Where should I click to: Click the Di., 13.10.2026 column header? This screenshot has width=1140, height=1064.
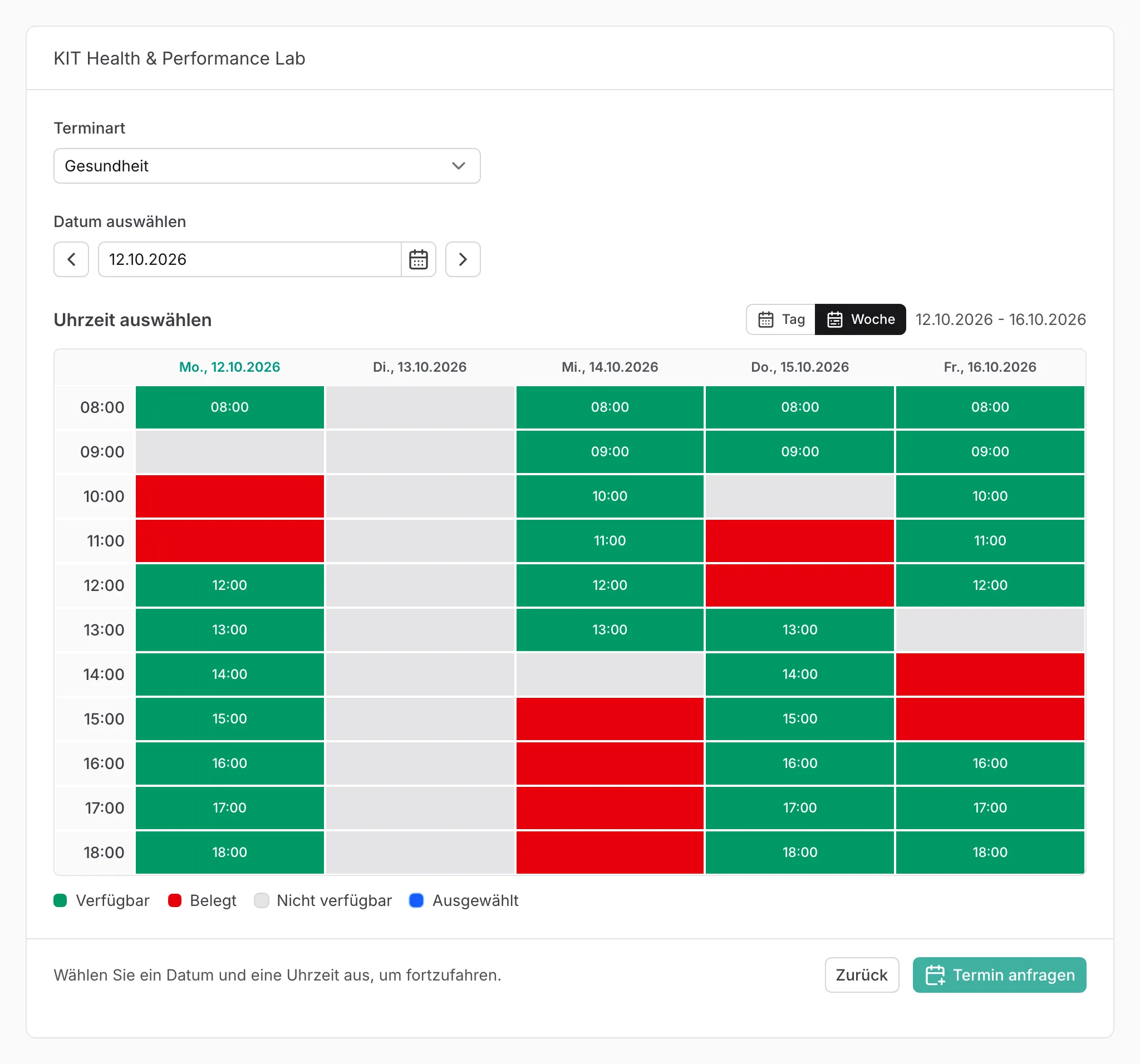pyautogui.click(x=420, y=367)
